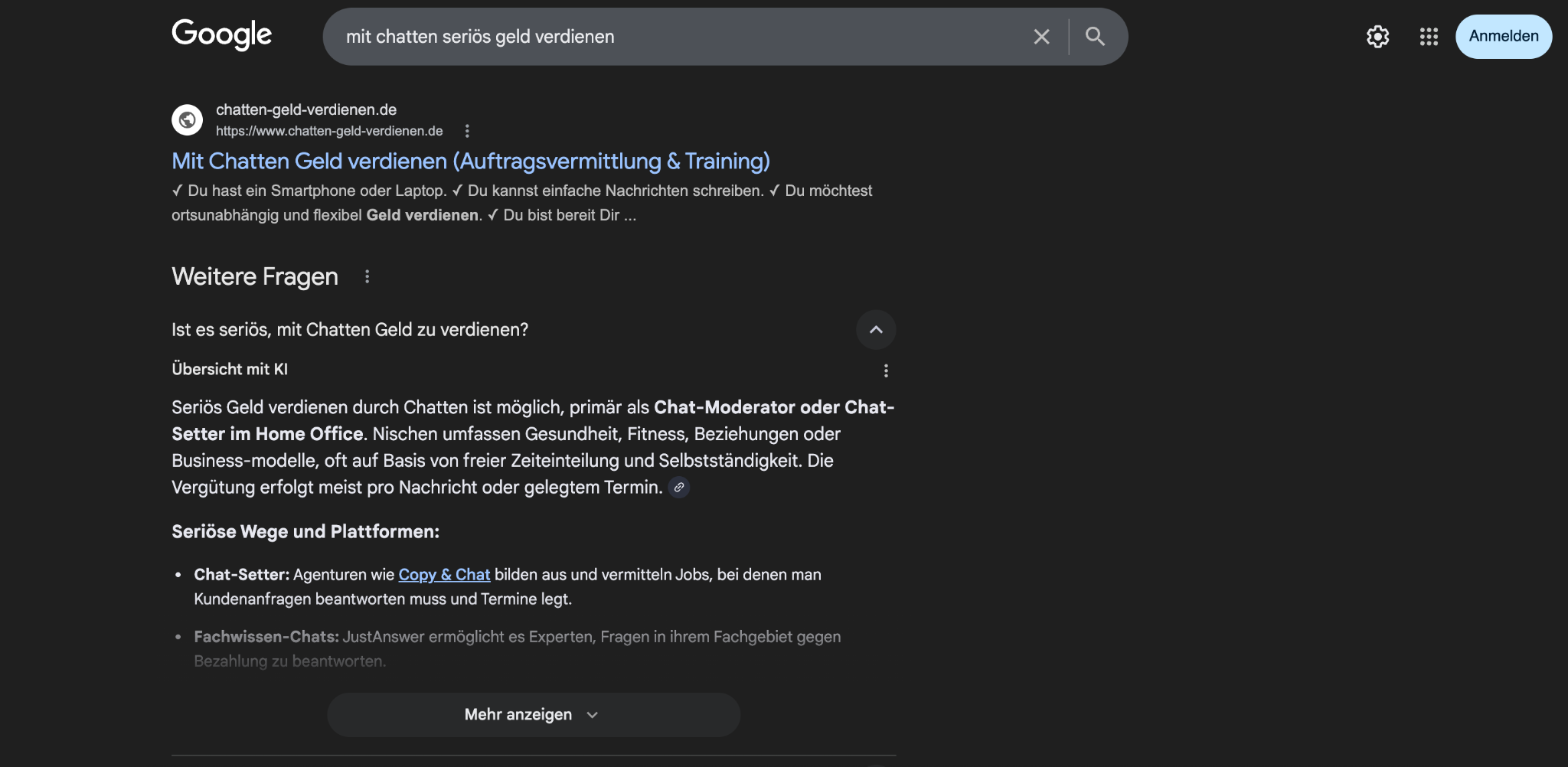Click the question text 'Ist es seriös, mit Chatten Geld zu verdienen?'

[350, 330]
